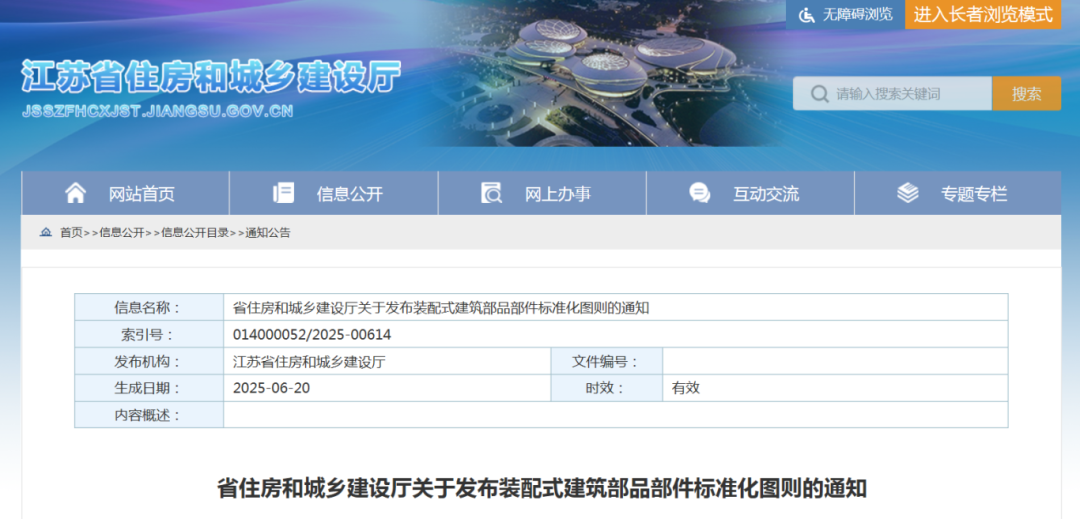Click the 索引号 label cell

pyautogui.click(x=149, y=335)
